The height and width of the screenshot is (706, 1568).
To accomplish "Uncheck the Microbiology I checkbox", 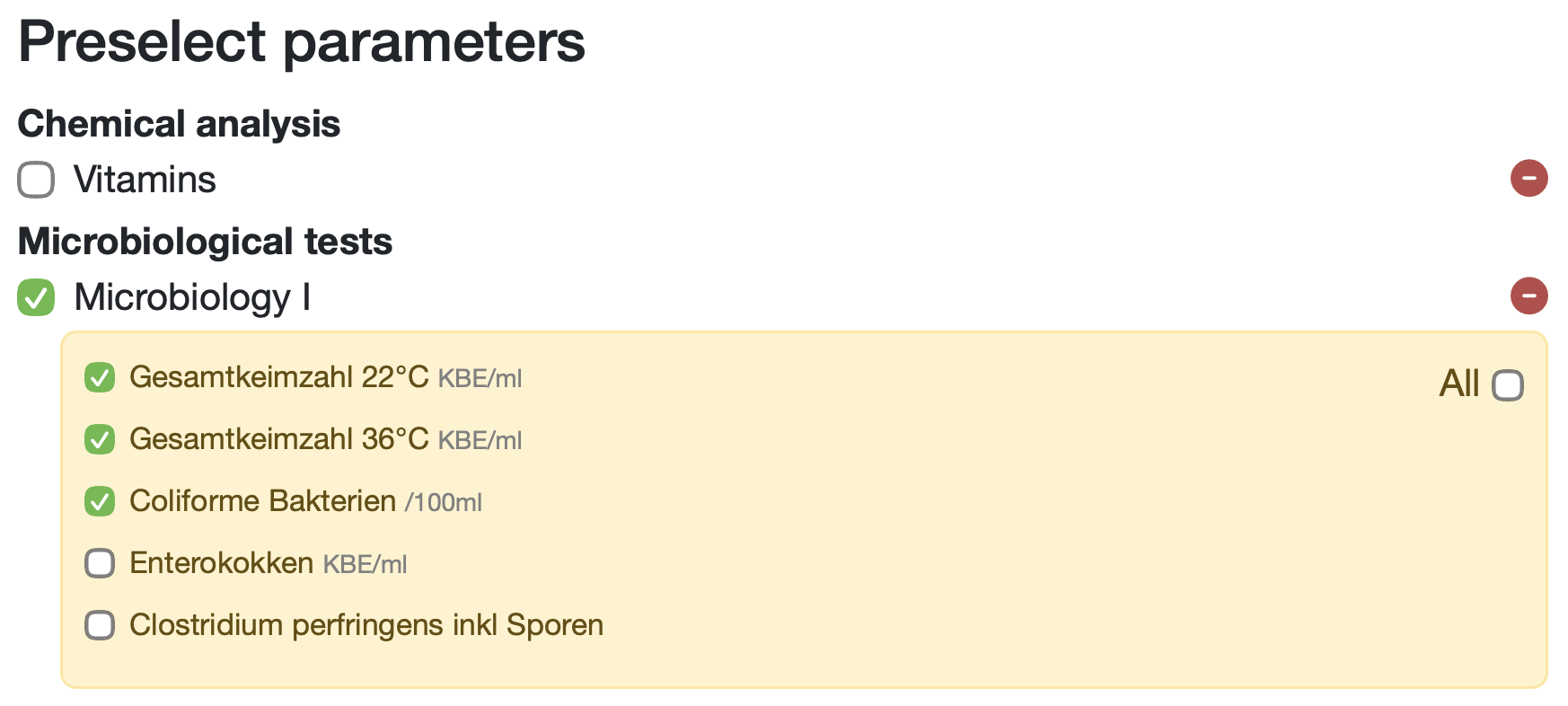I will 36,297.
